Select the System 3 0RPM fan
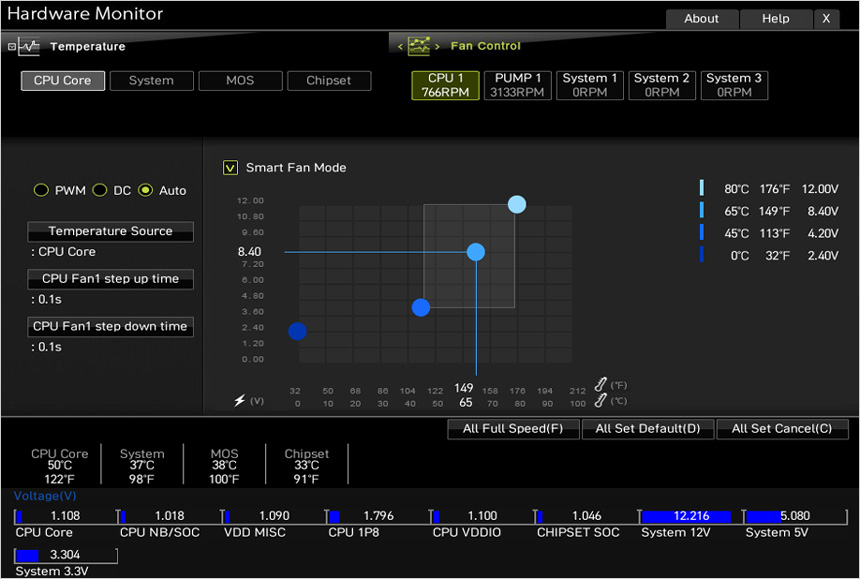The image size is (860, 579). click(x=734, y=86)
